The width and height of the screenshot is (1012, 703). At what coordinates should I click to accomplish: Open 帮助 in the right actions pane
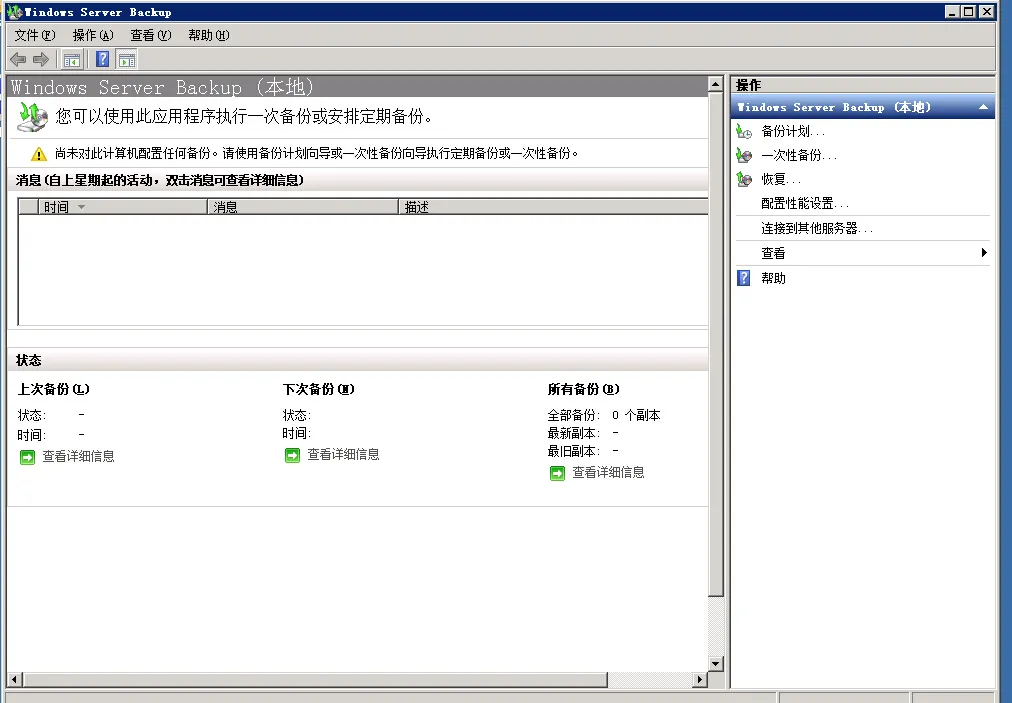(773, 278)
